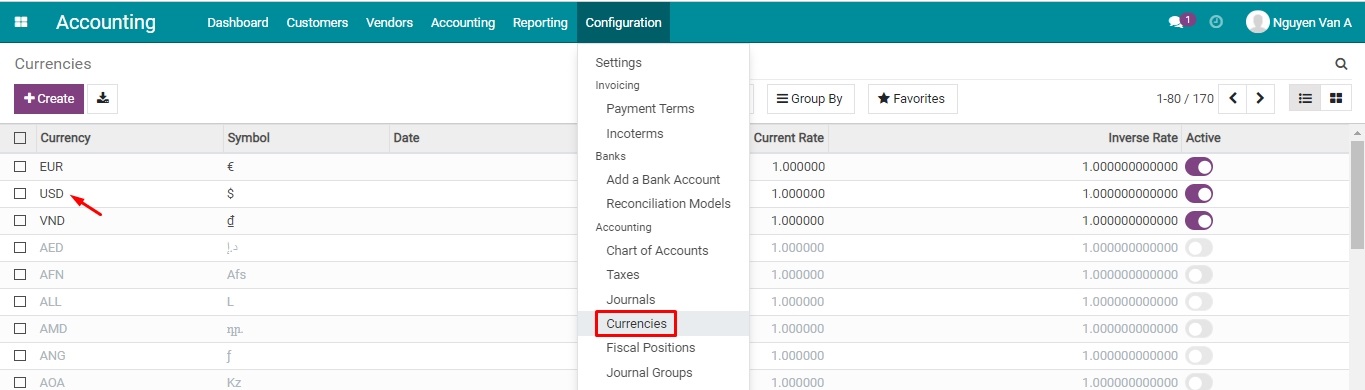The image size is (1365, 390).
Task: Go to previous page arrow
Action: [x=1233, y=99]
